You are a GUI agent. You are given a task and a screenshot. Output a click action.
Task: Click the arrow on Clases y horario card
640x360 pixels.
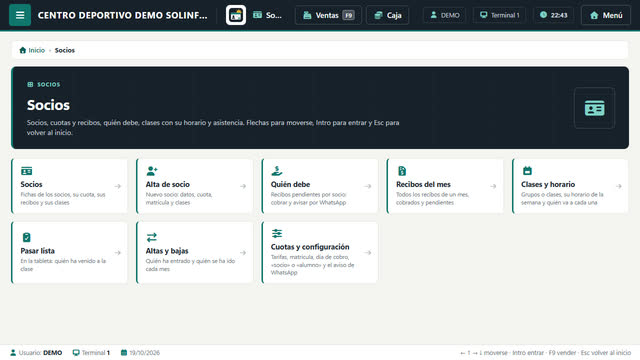click(x=618, y=186)
